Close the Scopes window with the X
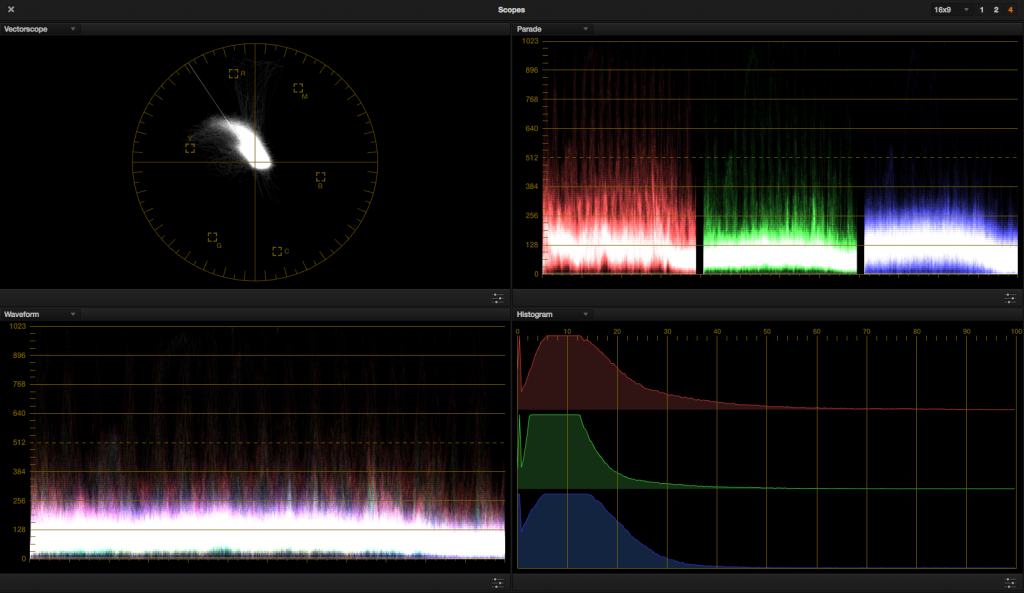 (x=12, y=9)
